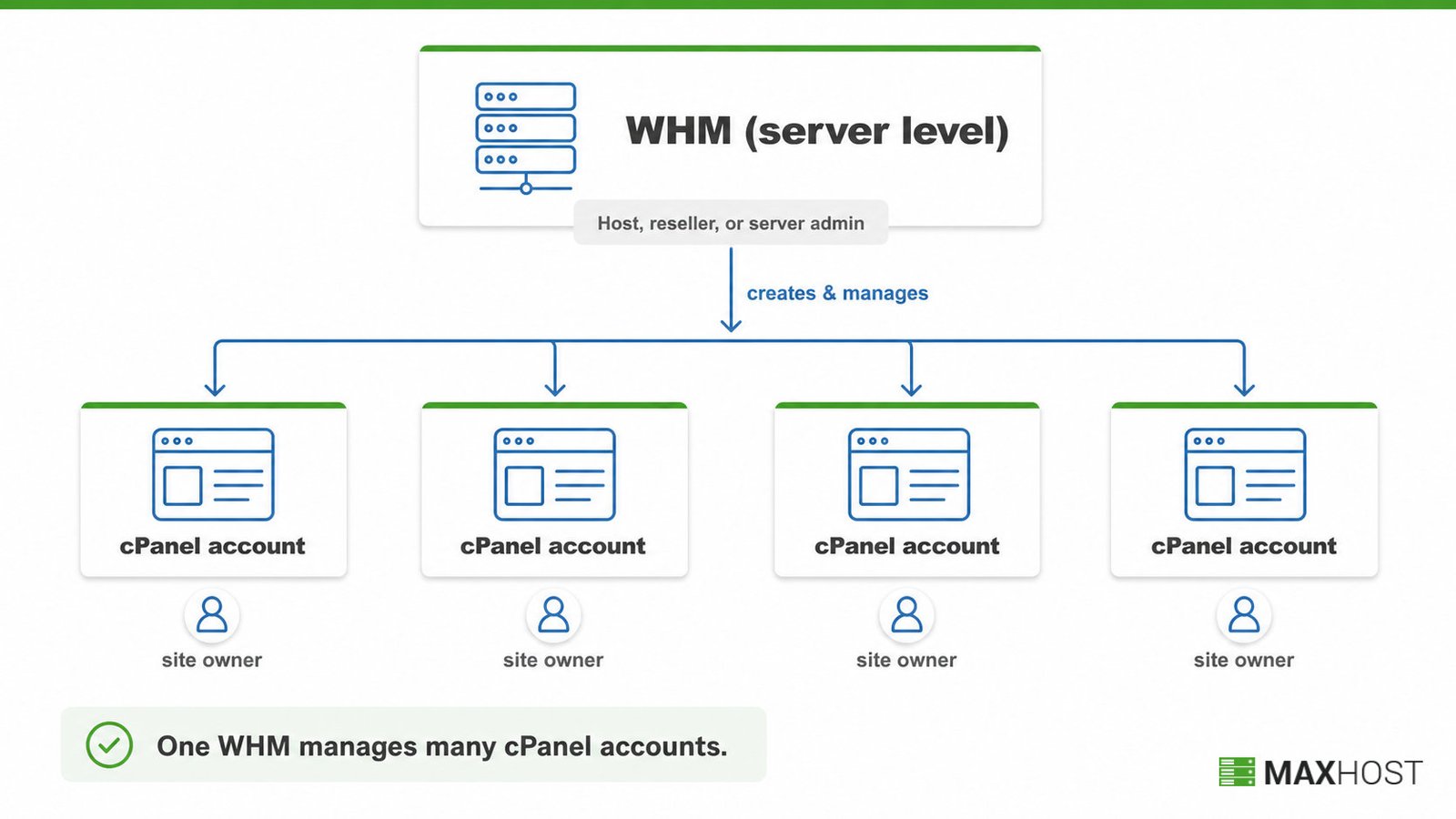Click the user icon under the third cPanel card from the left
The height and width of the screenshot is (819, 1456).
[x=906, y=615]
